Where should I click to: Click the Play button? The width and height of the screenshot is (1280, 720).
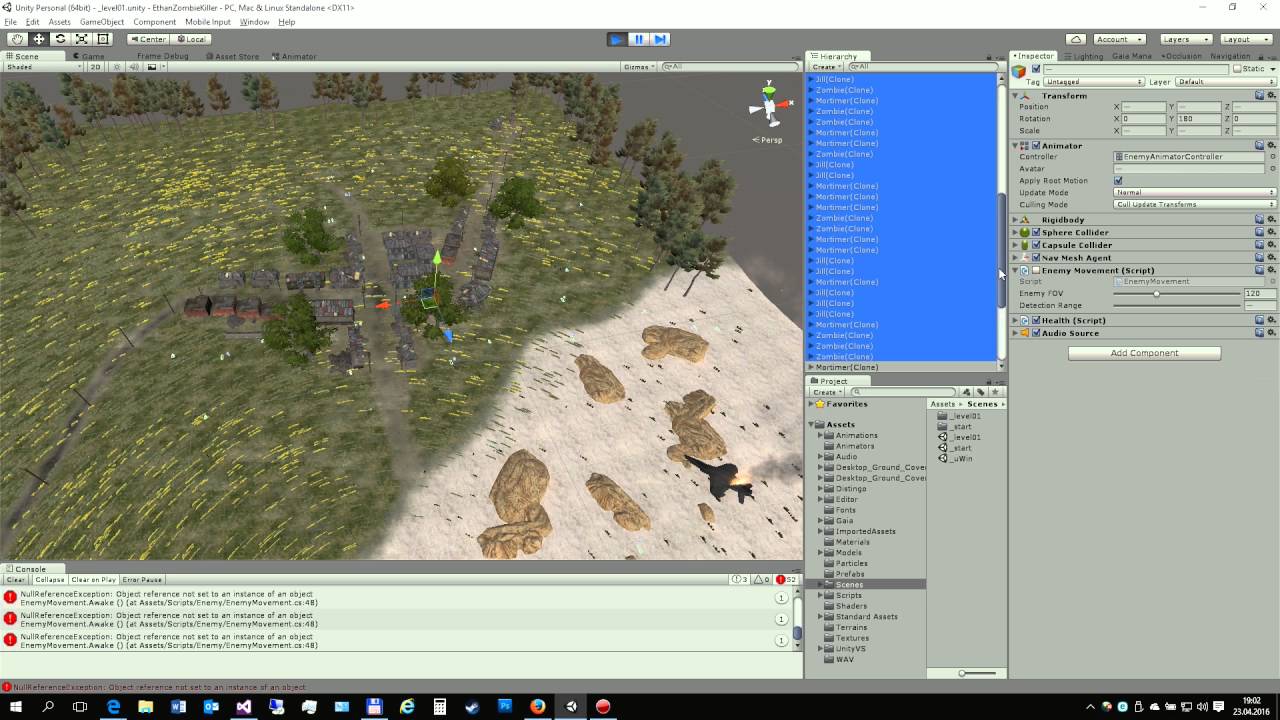[617, 39]
